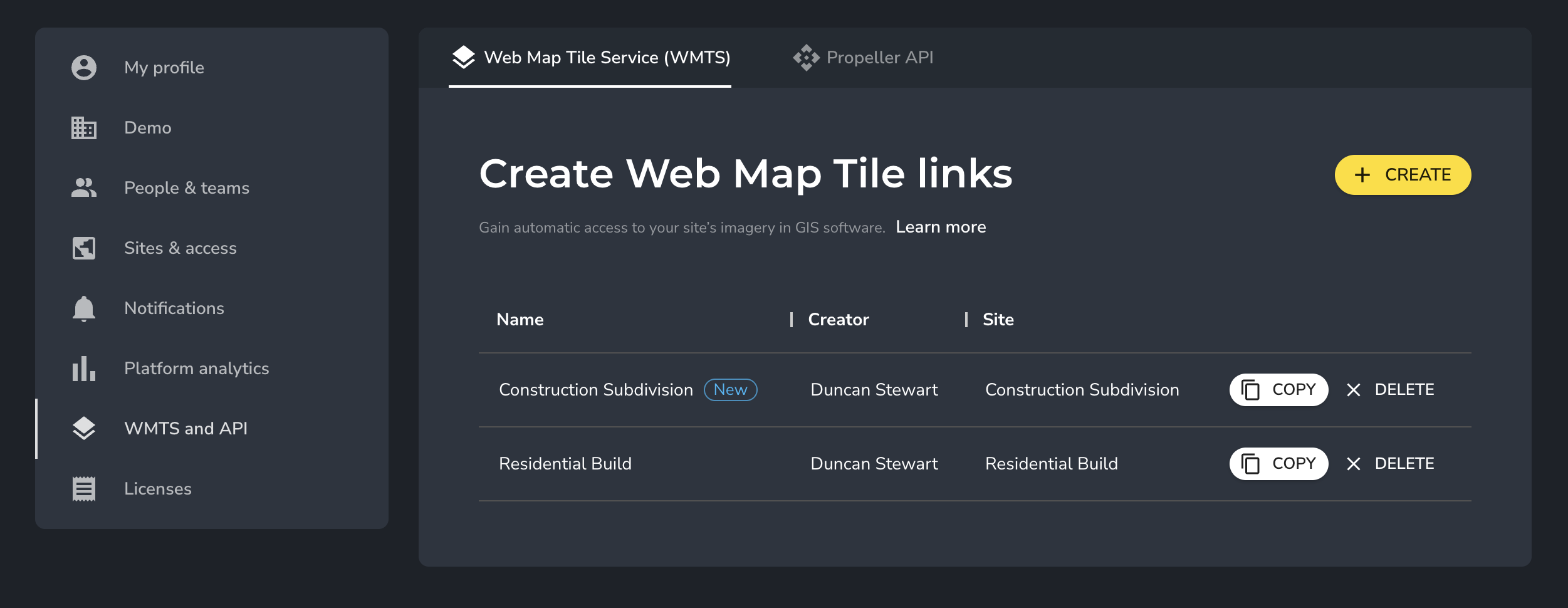The height and width of the screenshot is (608, 1568).
Task: Click the Licenses receipt icon
Action: tap(84, 489)
